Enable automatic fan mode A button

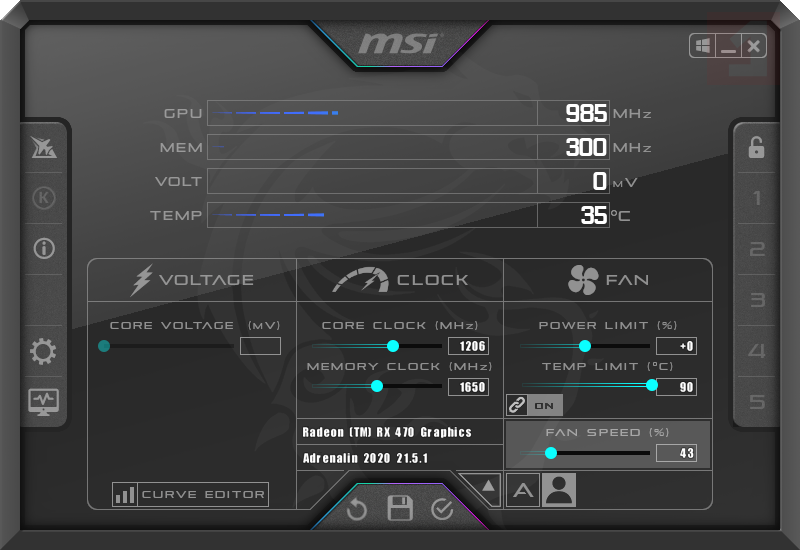(x=522, y=490)
